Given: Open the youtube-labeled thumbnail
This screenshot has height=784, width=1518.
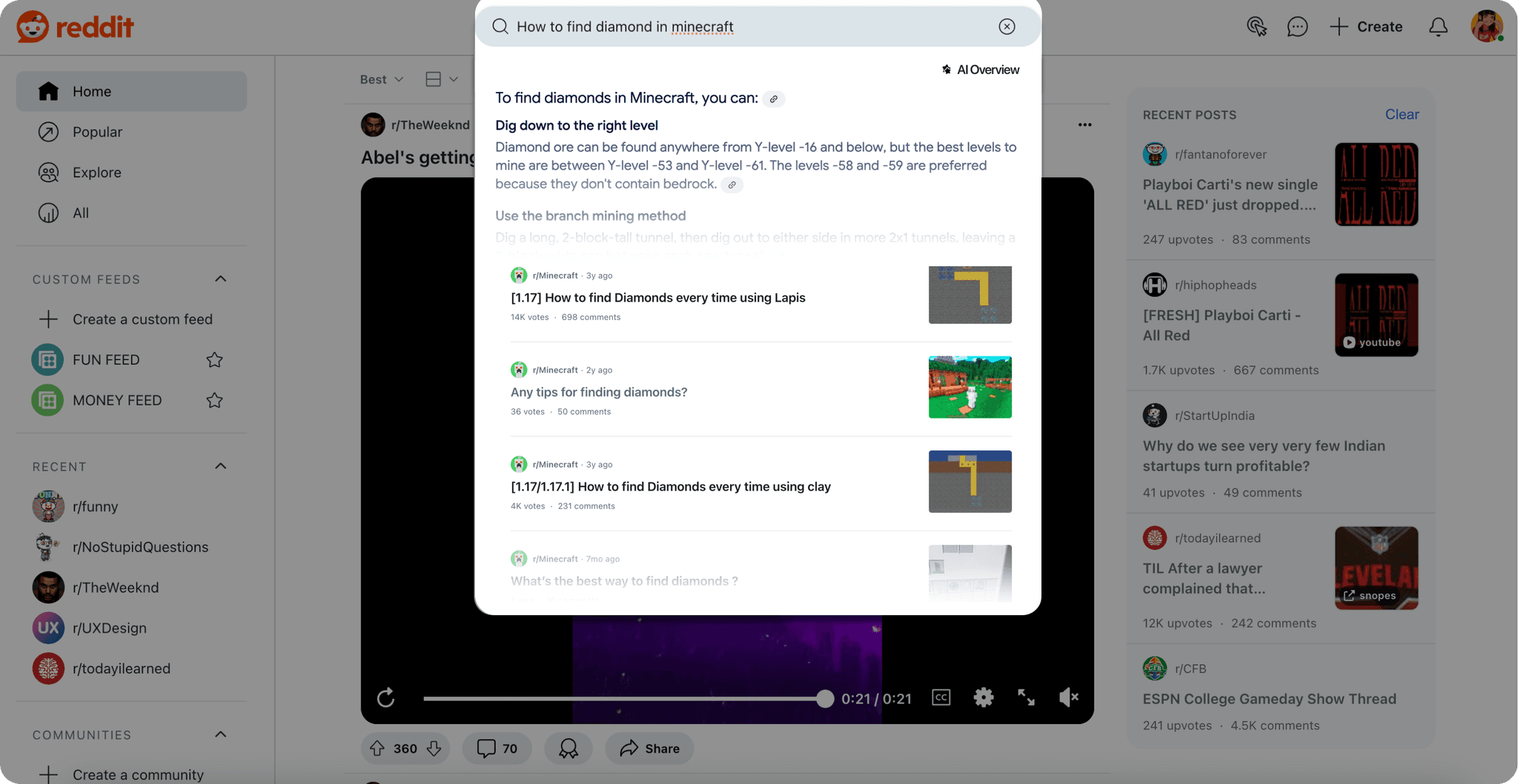Looking at the screenshot, I should pyautogui.click(x=1376, y=315).
